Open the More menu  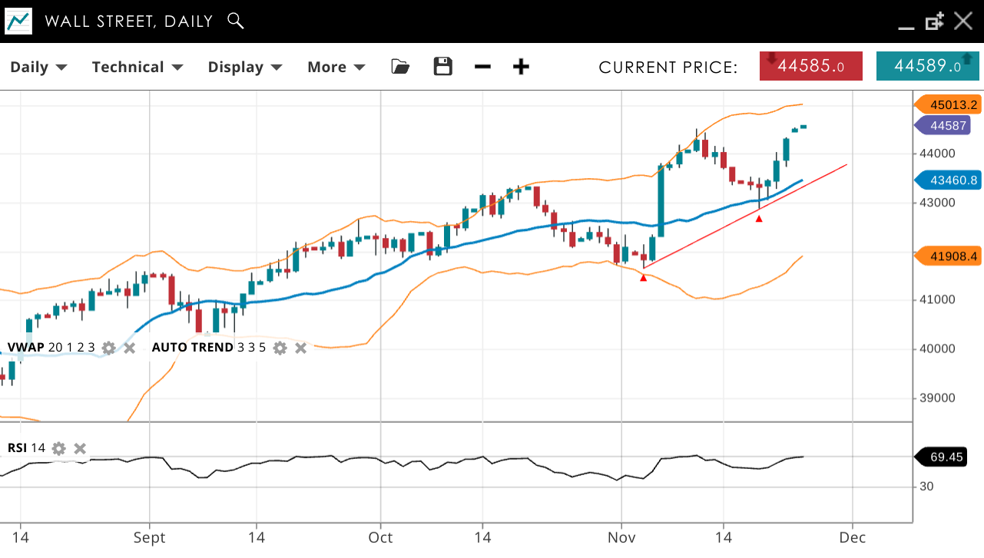[x=335, y=67]
